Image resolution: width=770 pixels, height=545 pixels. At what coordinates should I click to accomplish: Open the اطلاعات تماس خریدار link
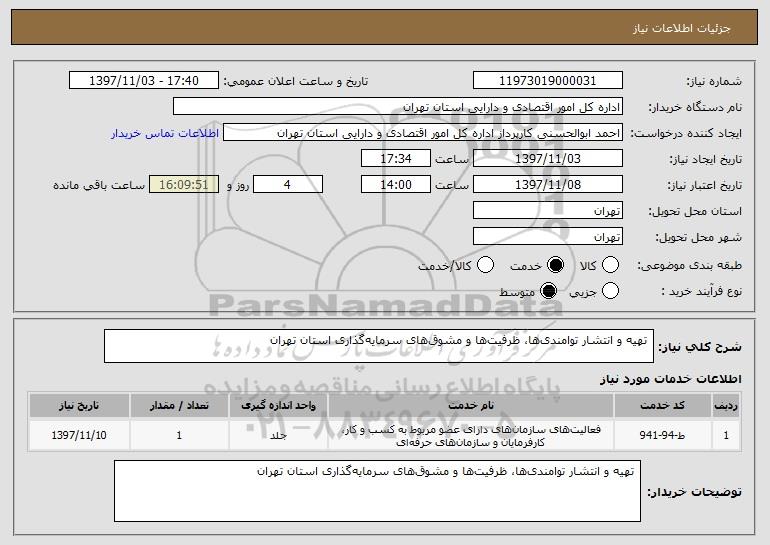click(x=165, y=133)
